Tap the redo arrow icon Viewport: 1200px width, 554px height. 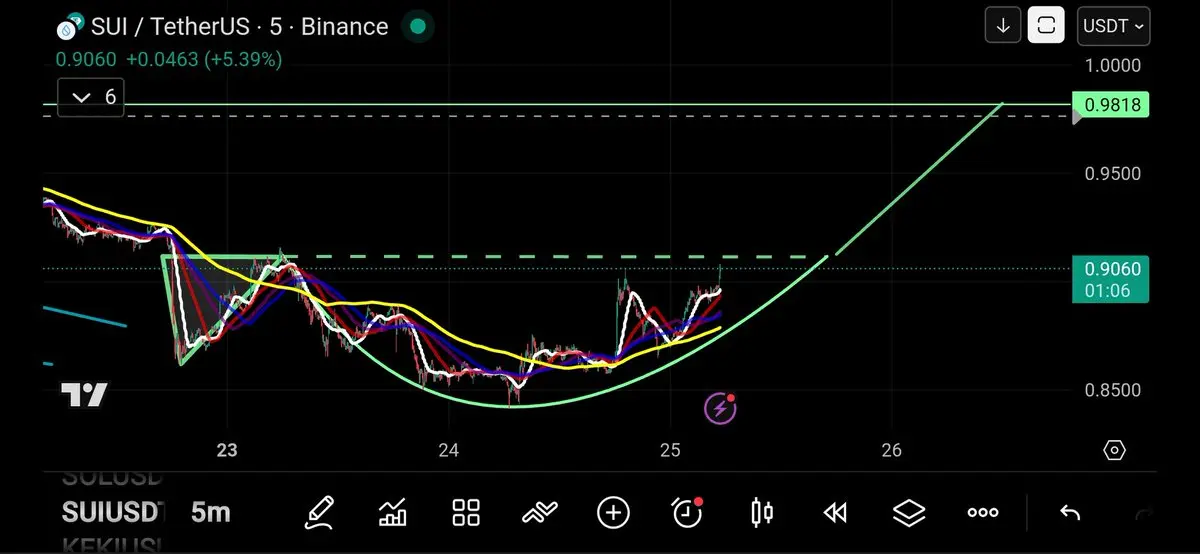(1144, 513)
